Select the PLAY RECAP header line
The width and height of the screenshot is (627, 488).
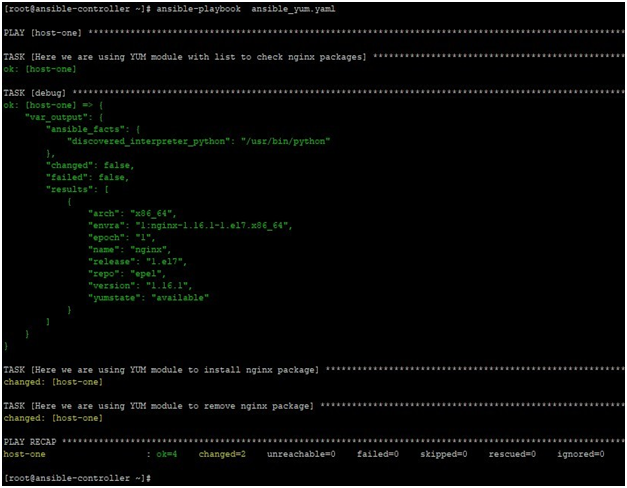pos(314,442)
